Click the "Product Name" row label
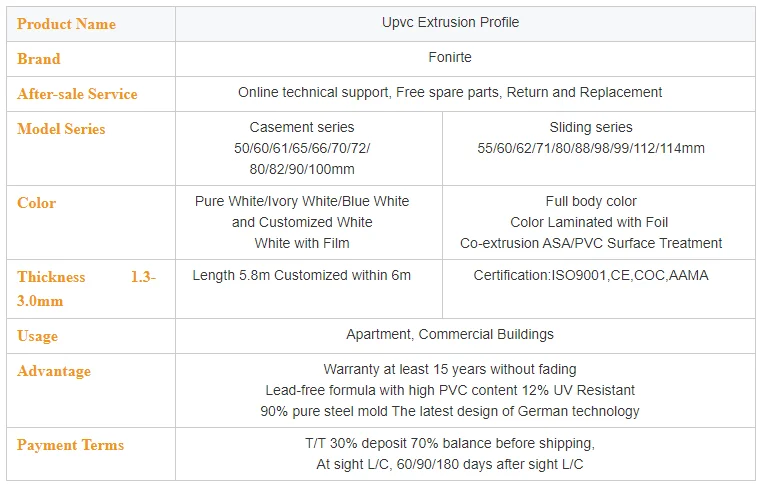This screenshot has height=490, width=760. click(66, 24)
